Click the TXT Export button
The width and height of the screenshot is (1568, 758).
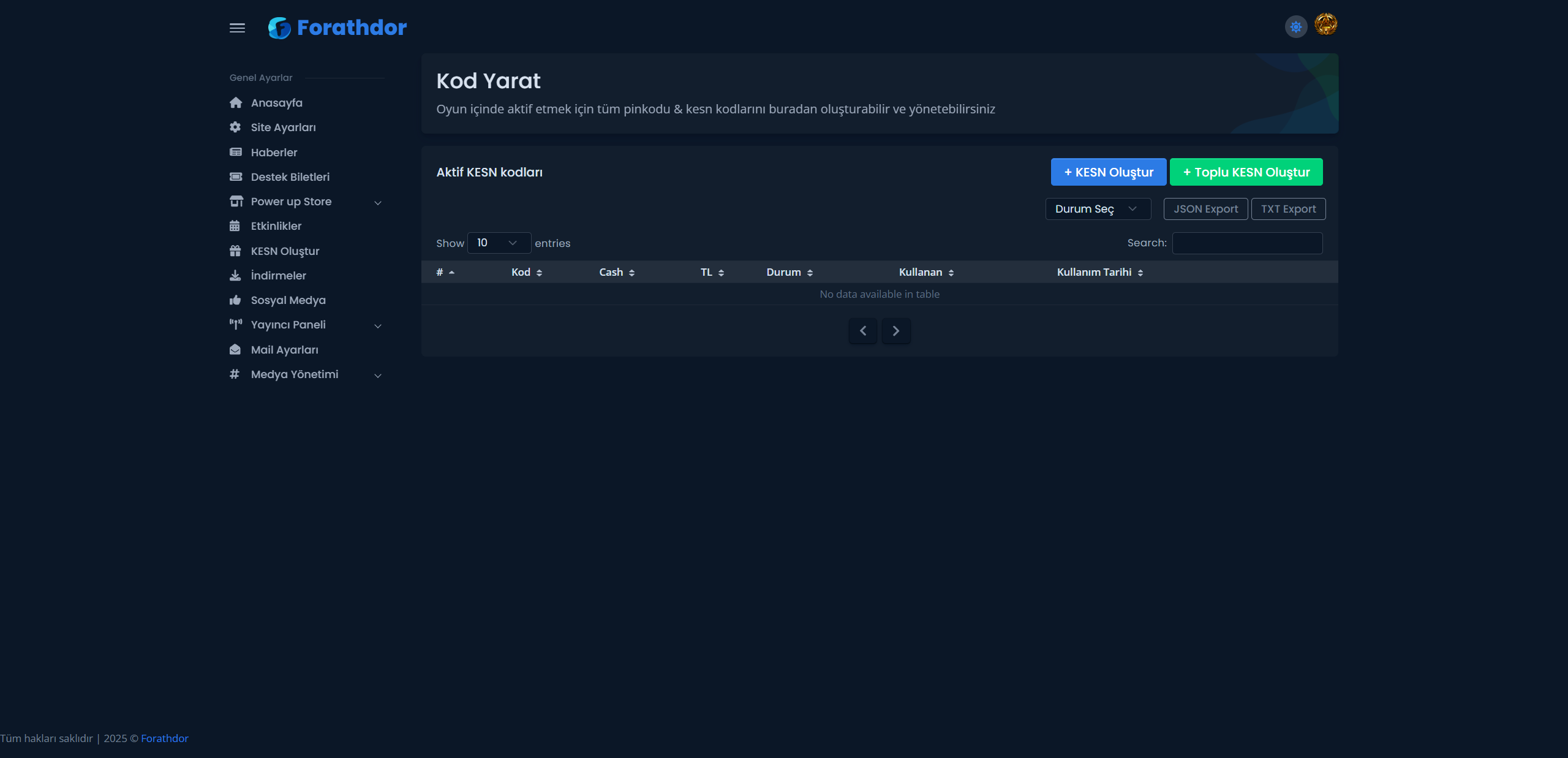1288,209
